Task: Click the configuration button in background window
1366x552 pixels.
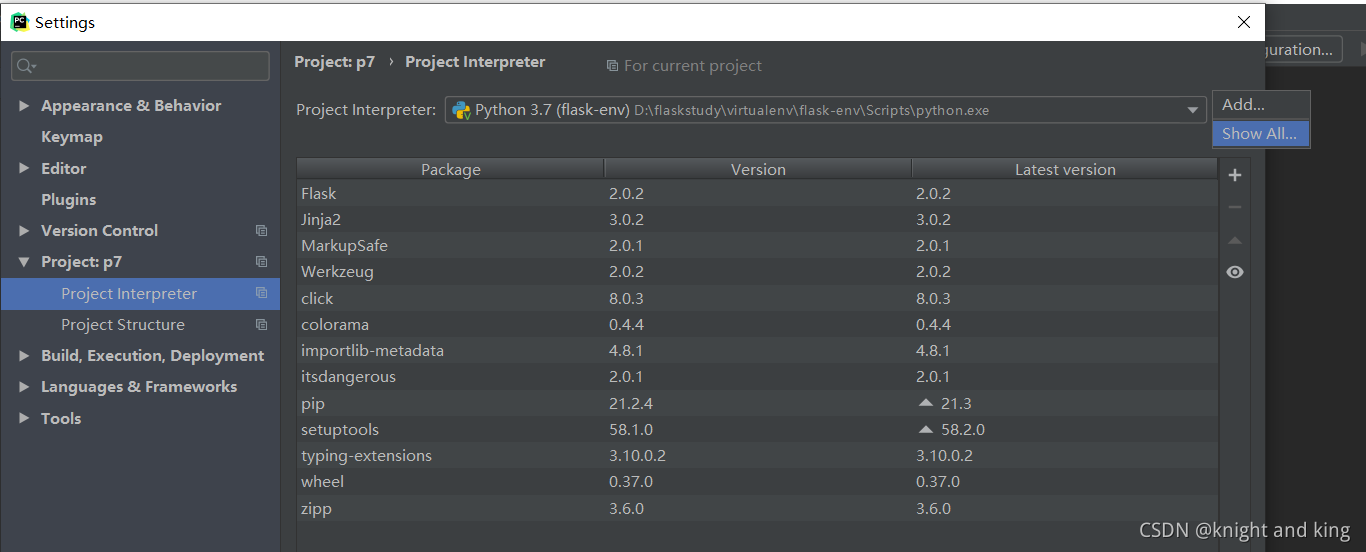Action: pos(1302,49)
